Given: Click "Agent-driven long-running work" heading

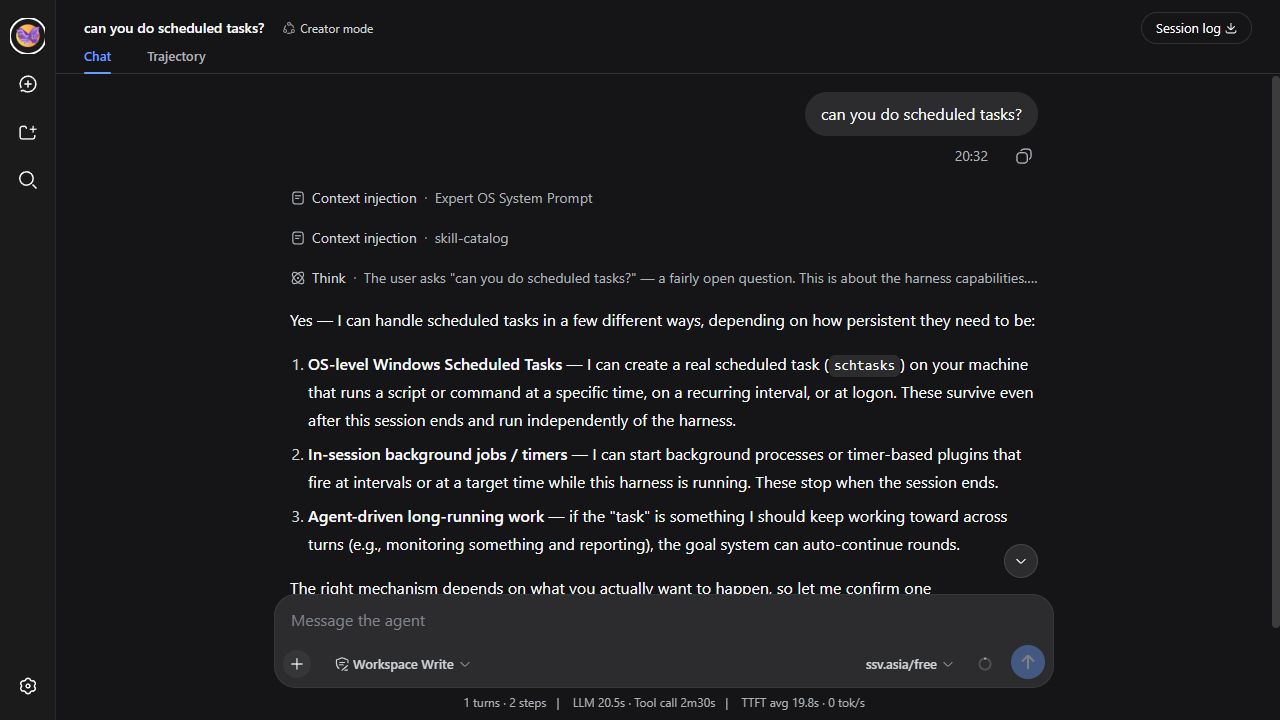Looking at the screenshot, I should click(x=426, y=516).
